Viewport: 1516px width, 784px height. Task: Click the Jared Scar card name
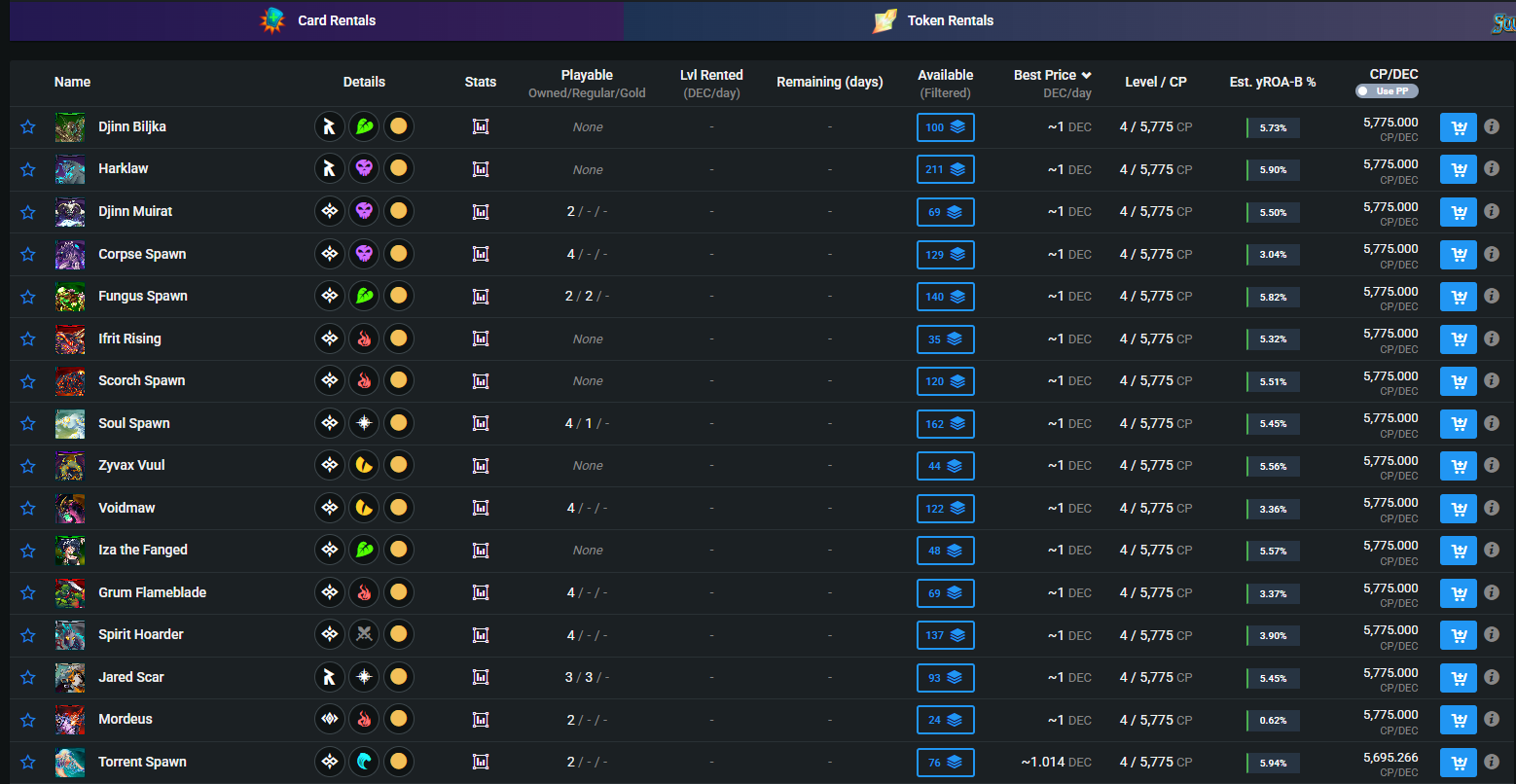[131, 677]
